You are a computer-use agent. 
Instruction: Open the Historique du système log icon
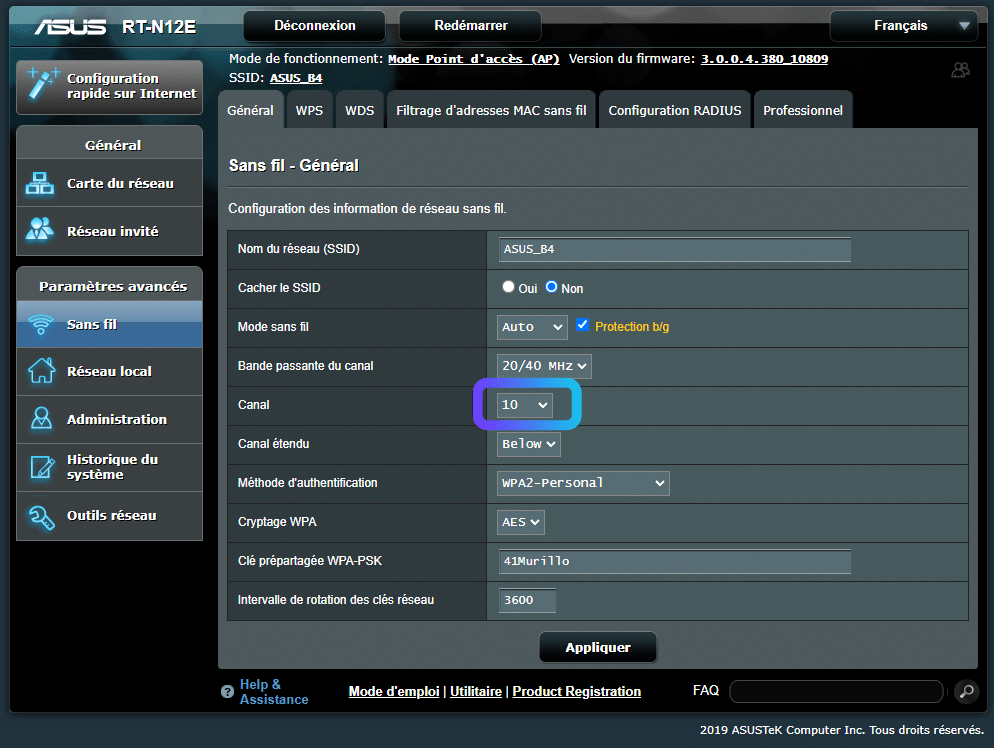click(x=41, y=467)
